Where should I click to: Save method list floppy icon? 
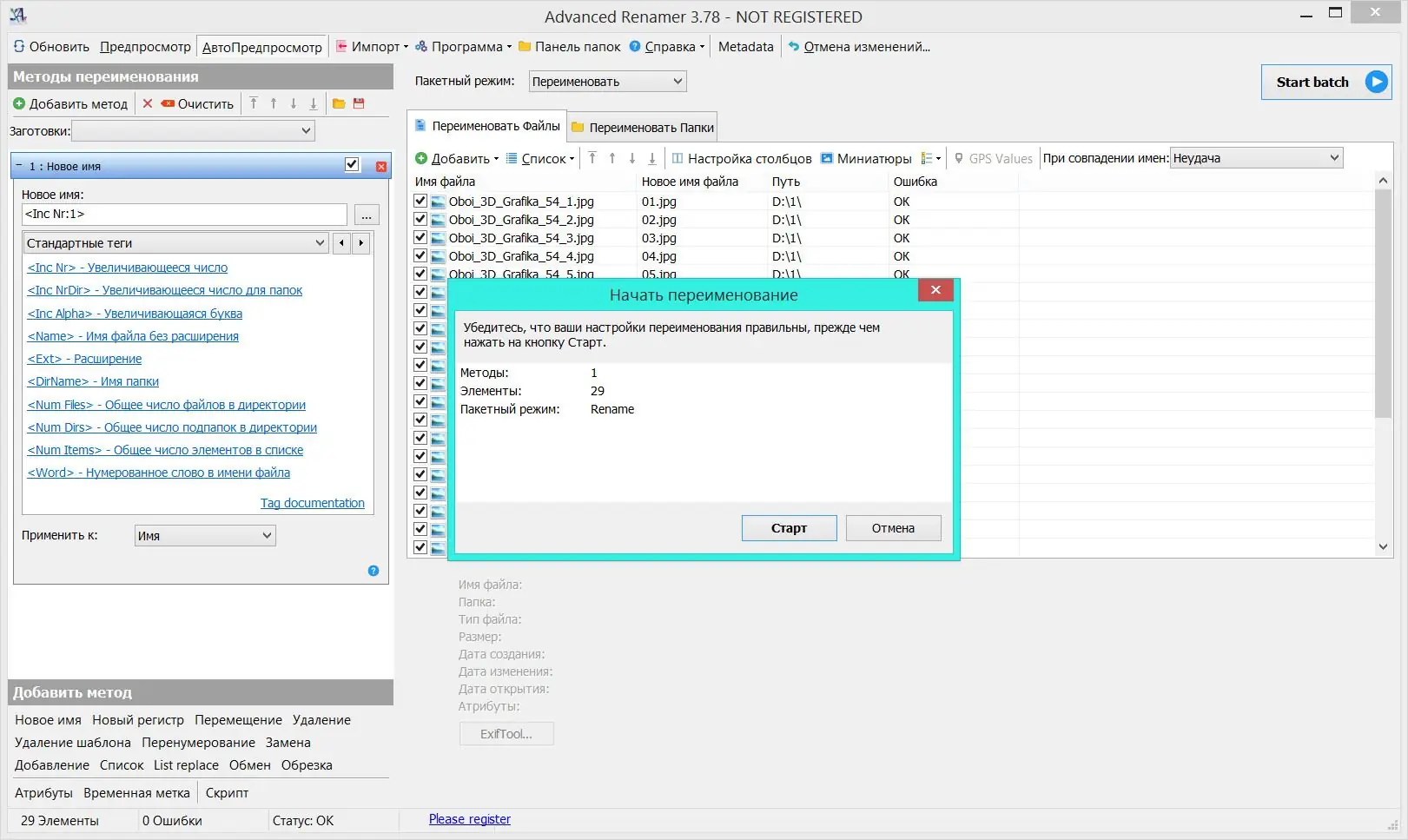point(359,103)
